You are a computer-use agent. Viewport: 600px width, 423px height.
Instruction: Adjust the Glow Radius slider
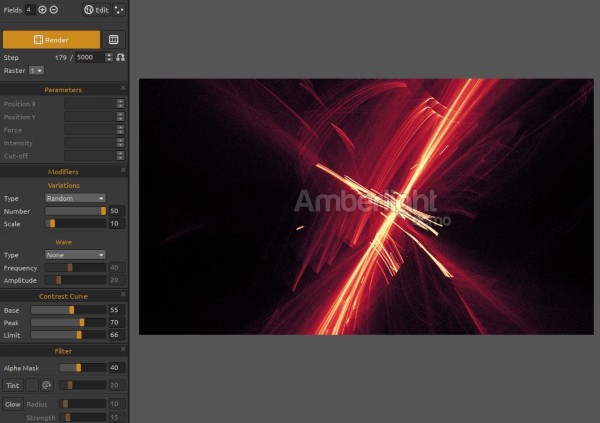(83, 404)
